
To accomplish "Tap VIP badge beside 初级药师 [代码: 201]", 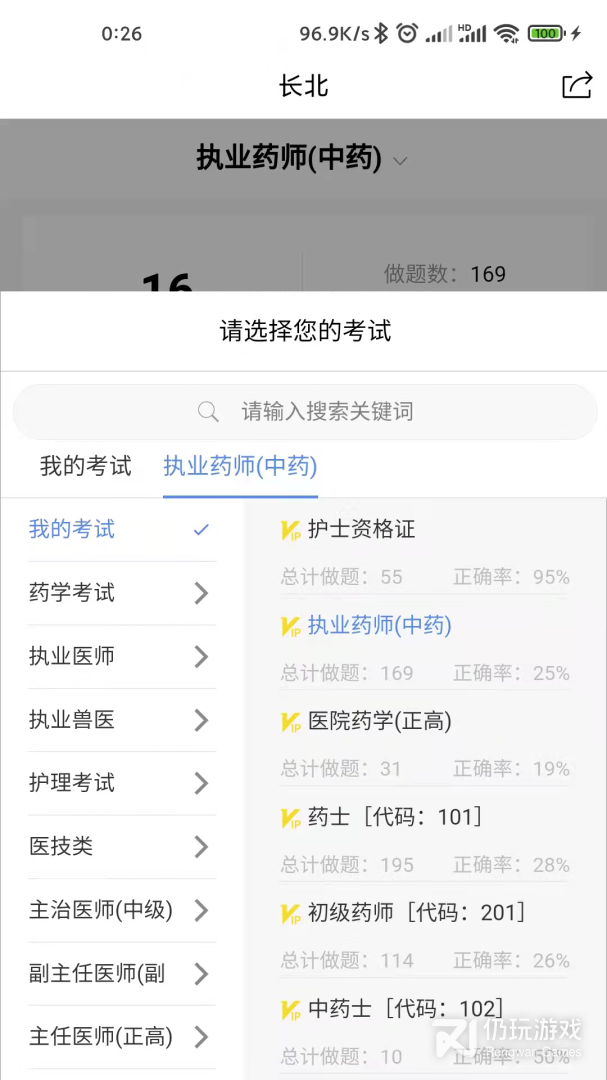I will point(291,913).
